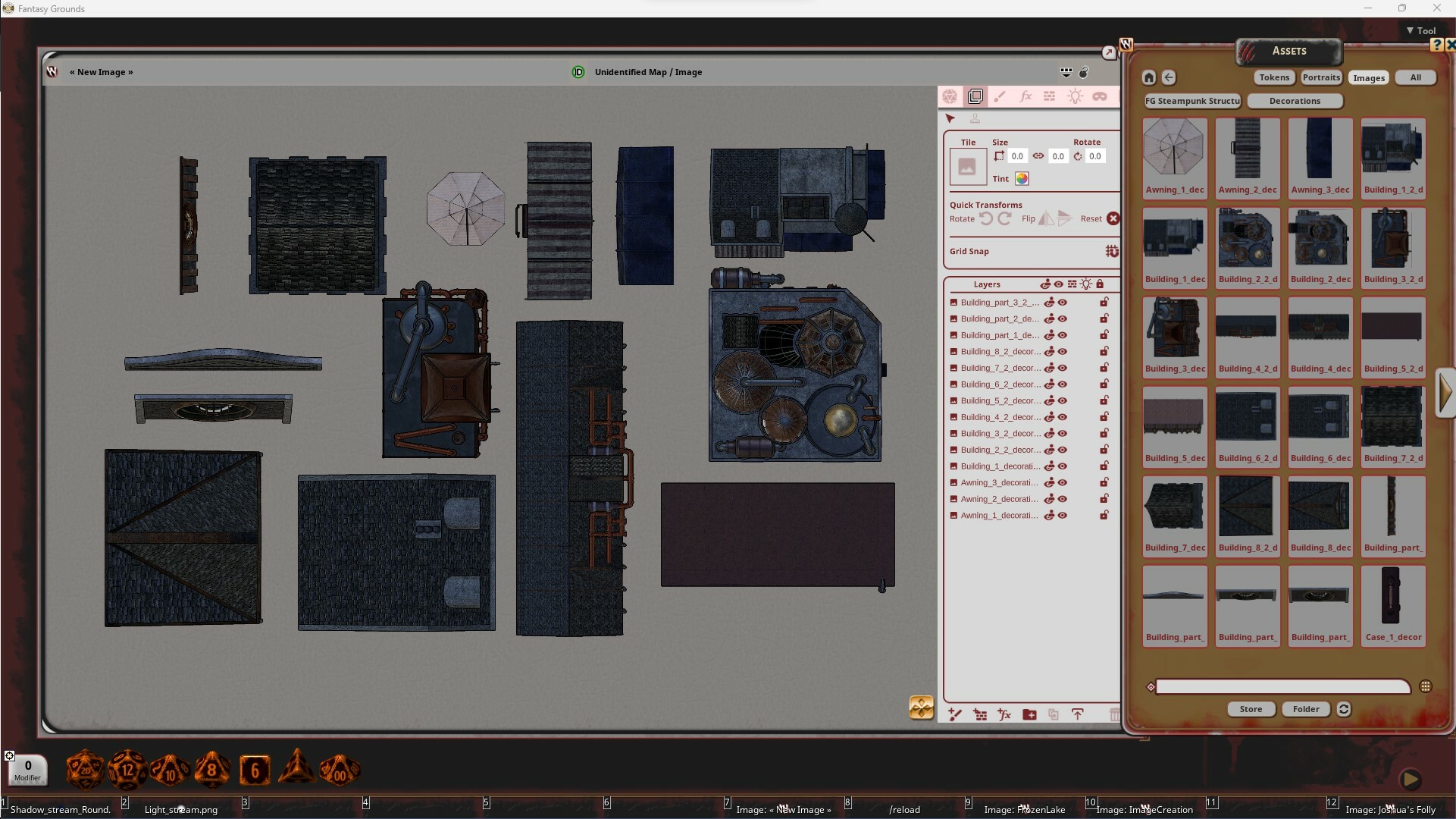Switch to the grid settings icon
1456x819 pixels.
coord(1051,96)
